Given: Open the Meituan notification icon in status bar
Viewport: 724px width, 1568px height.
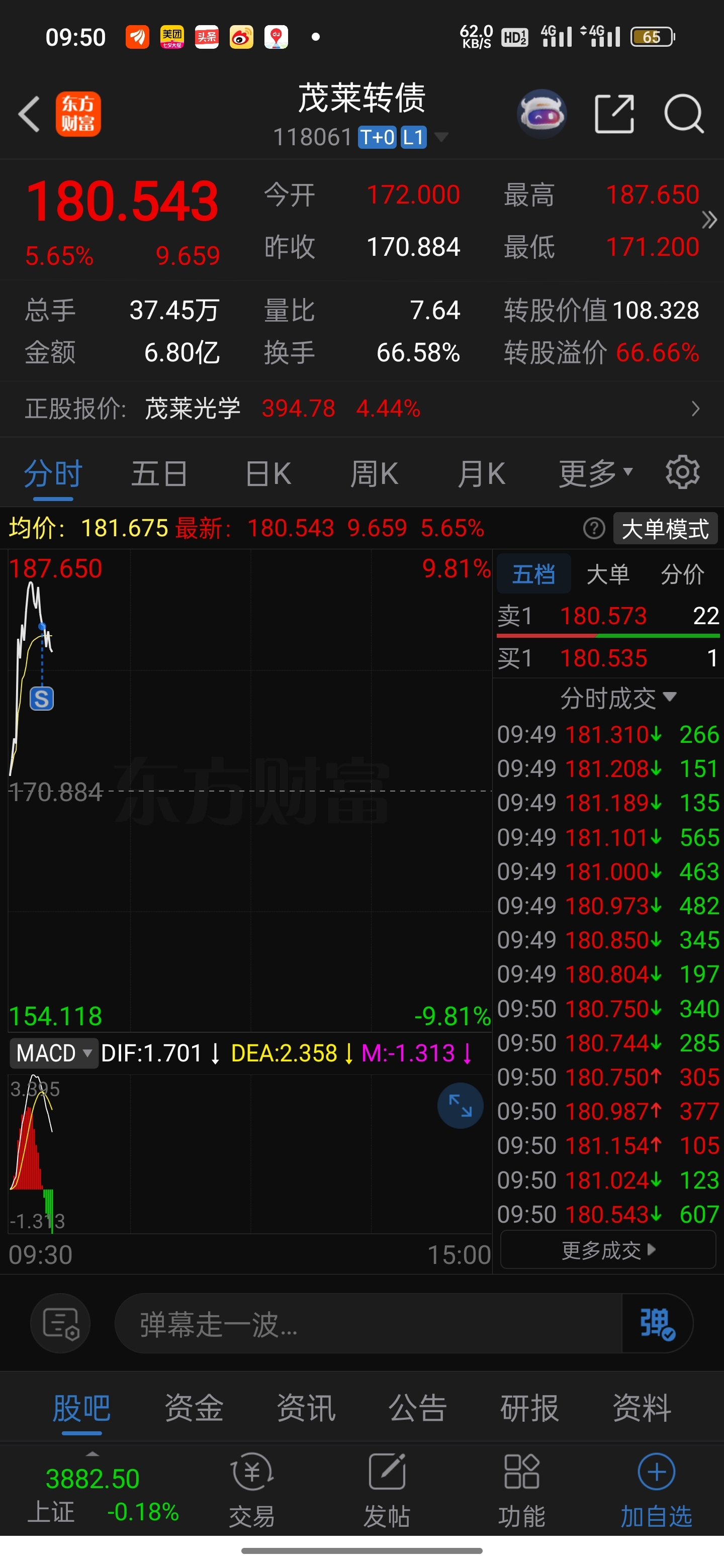Looking at the screenshot, I should point(172,37).
